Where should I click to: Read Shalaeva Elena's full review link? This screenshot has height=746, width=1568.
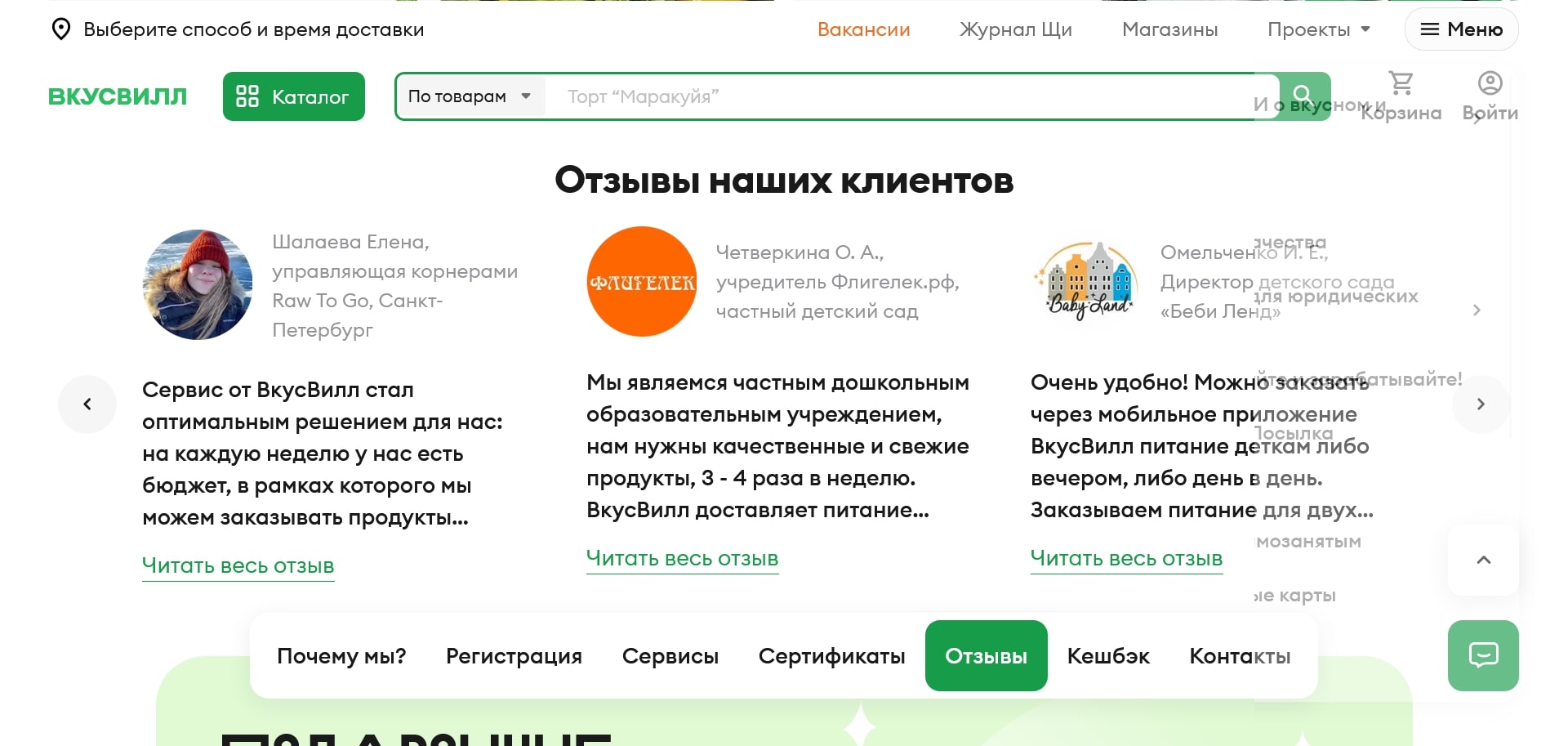click(238, 565)
